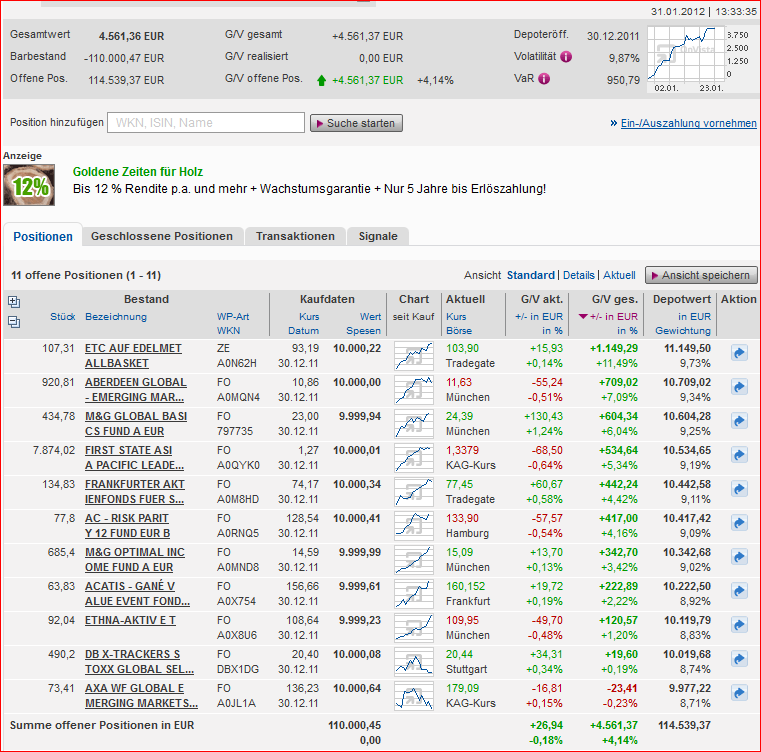The height and width of the screenshot is (752, 761).
Task: Click Suche starten button
Action: tap(356, 123)
